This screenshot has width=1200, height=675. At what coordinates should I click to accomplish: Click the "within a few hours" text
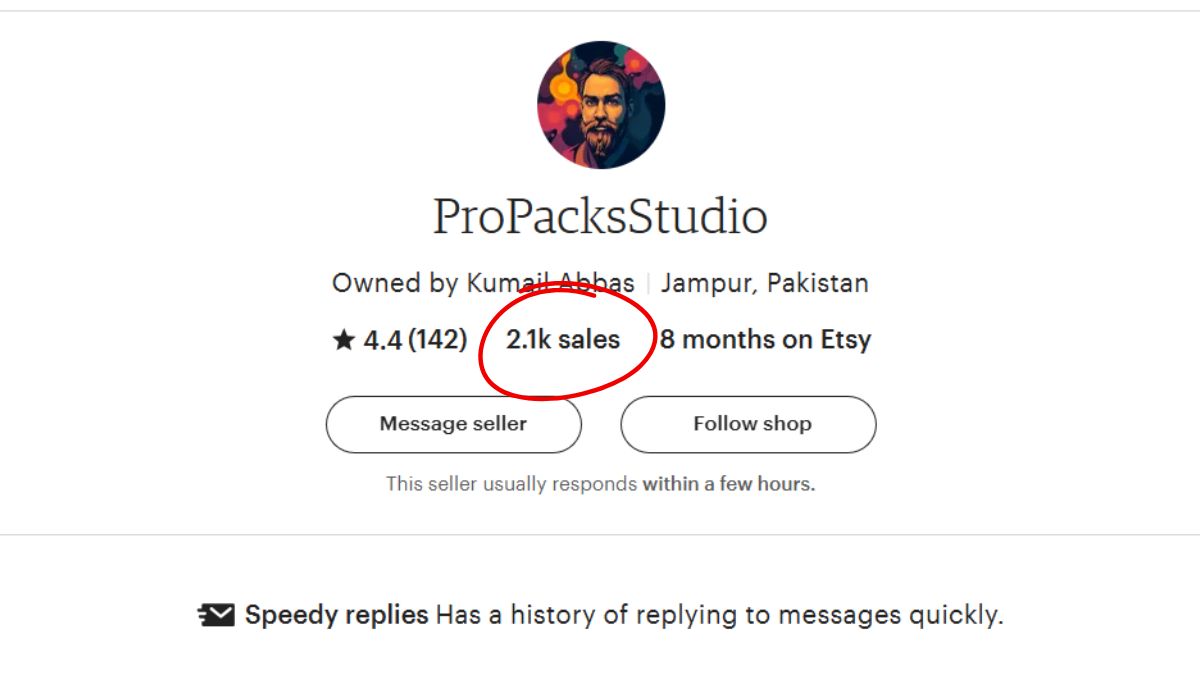(728, 484)
